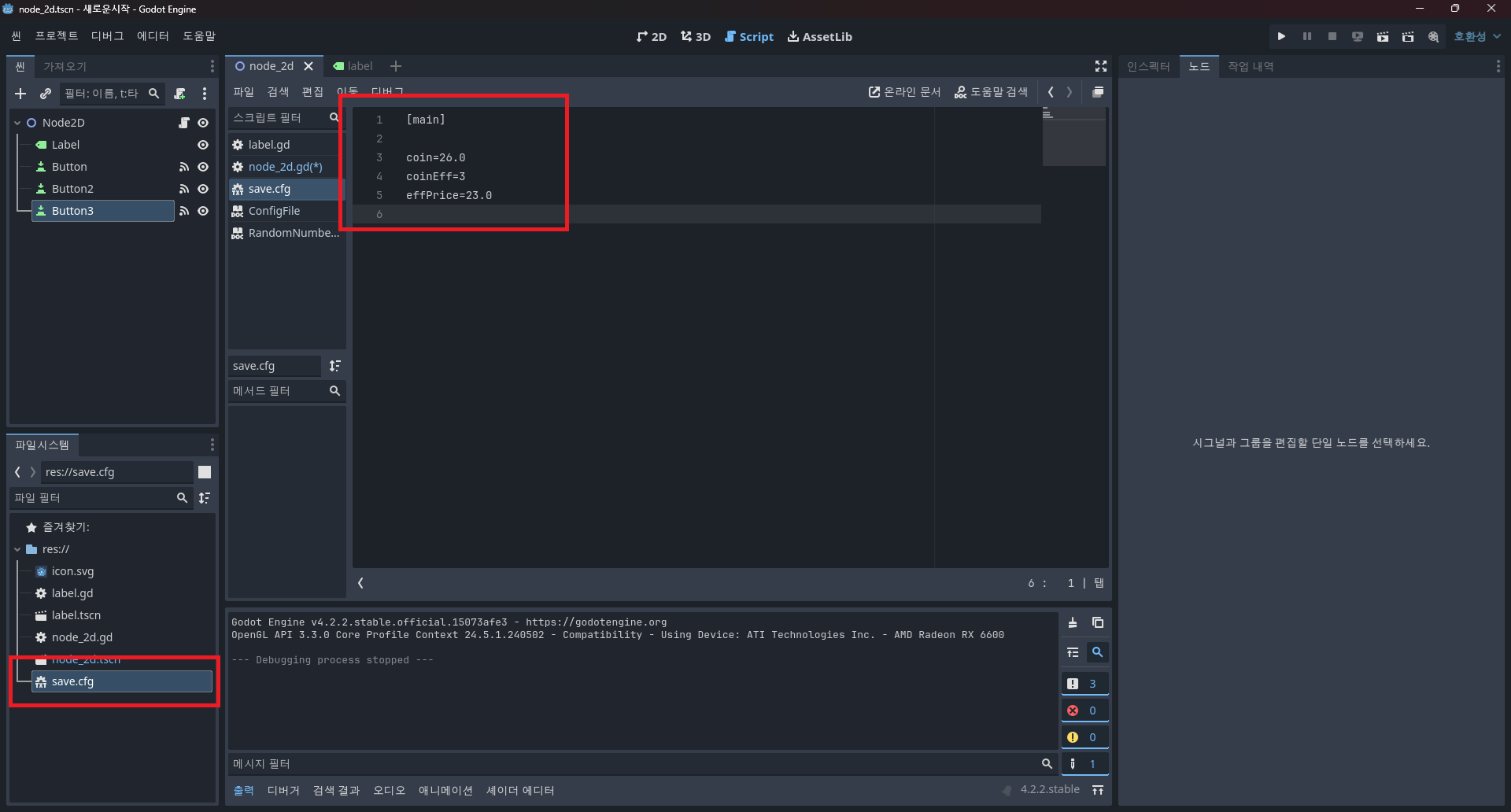Toggle visibility of Button node
This screenshot has height=812, width=1511.
click(203, 167)
